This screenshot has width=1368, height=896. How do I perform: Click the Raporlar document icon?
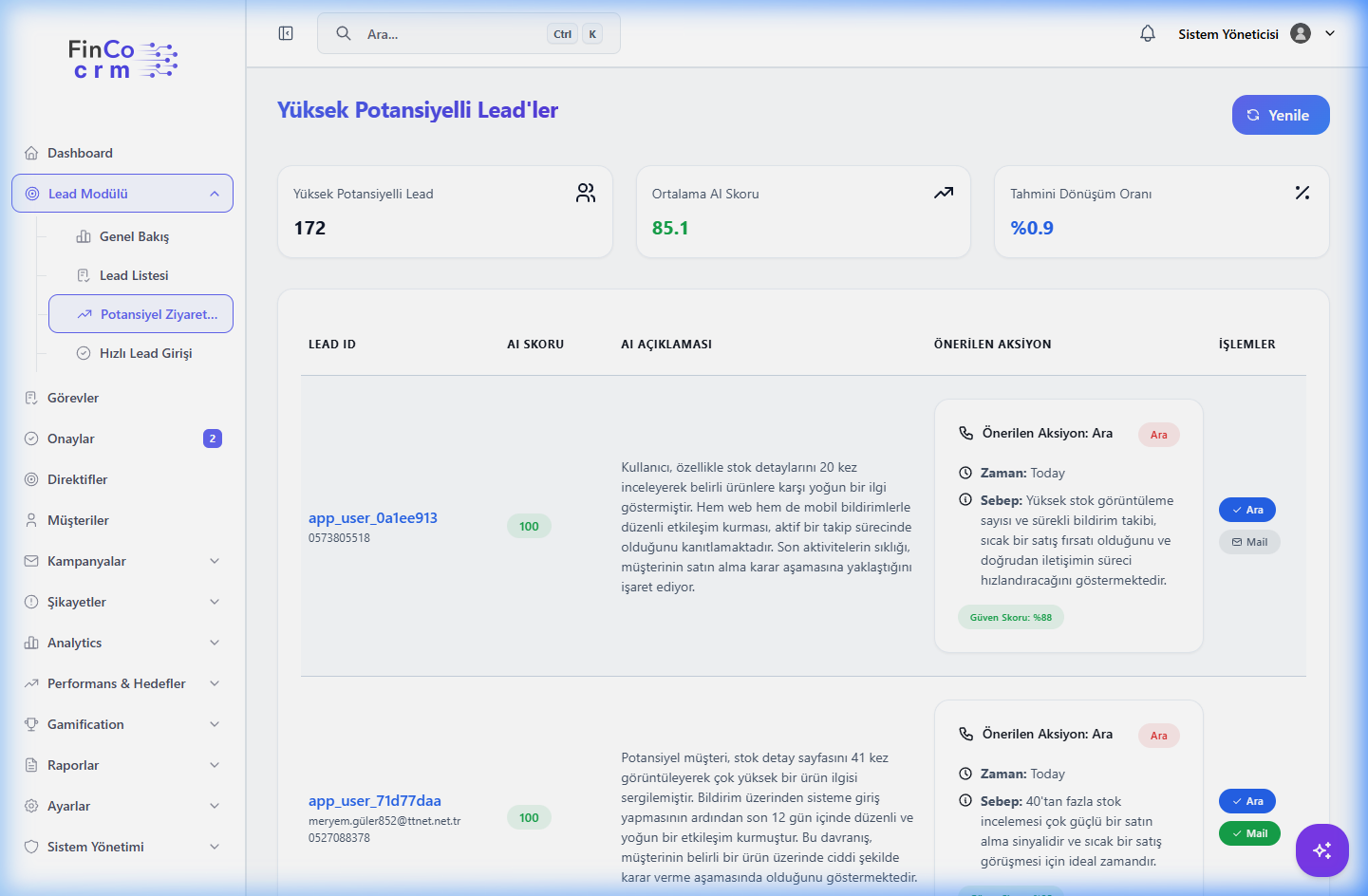coord(31,765)
